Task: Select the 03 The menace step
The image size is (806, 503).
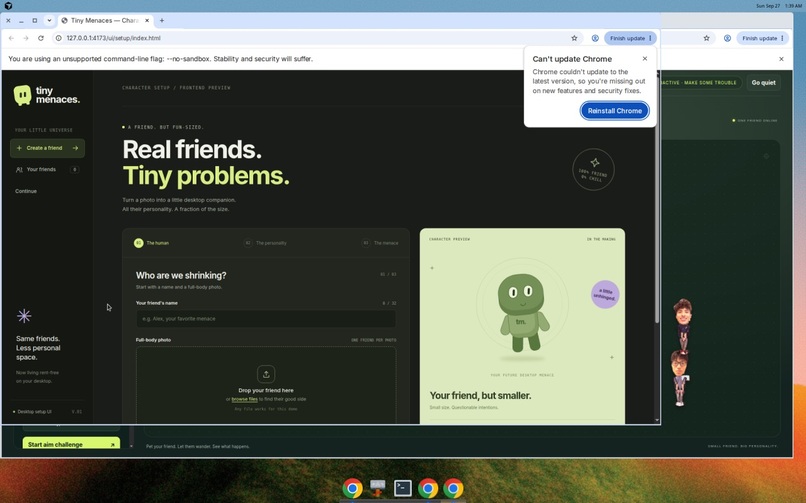Action: pos(380,243)
